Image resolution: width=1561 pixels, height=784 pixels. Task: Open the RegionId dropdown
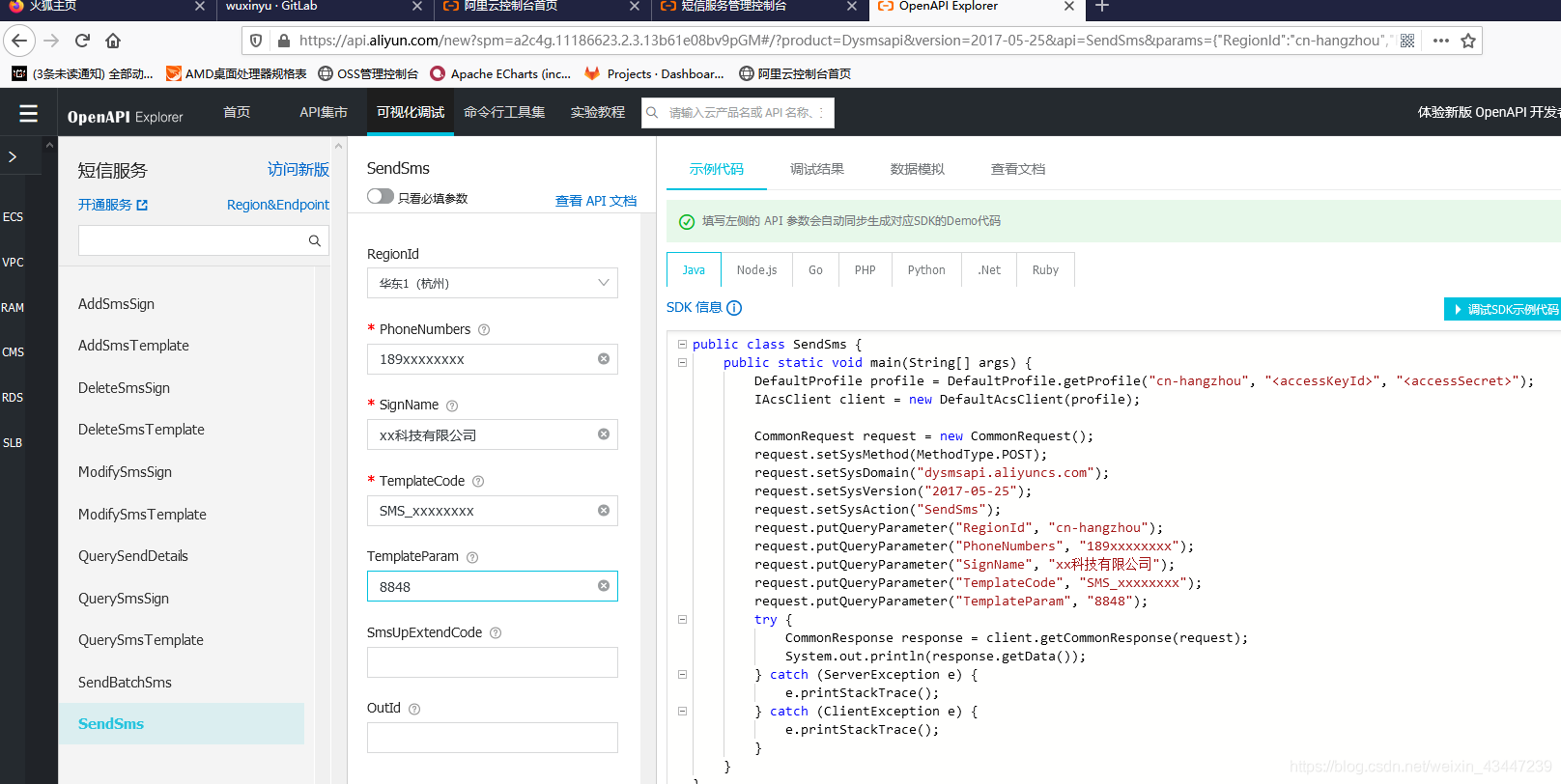point(493,283)
